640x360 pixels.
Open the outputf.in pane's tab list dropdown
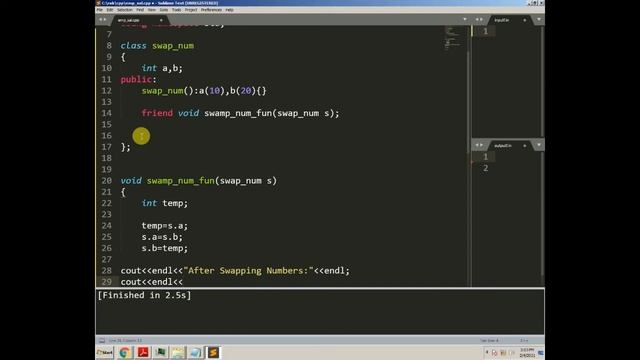coord(539,145)
